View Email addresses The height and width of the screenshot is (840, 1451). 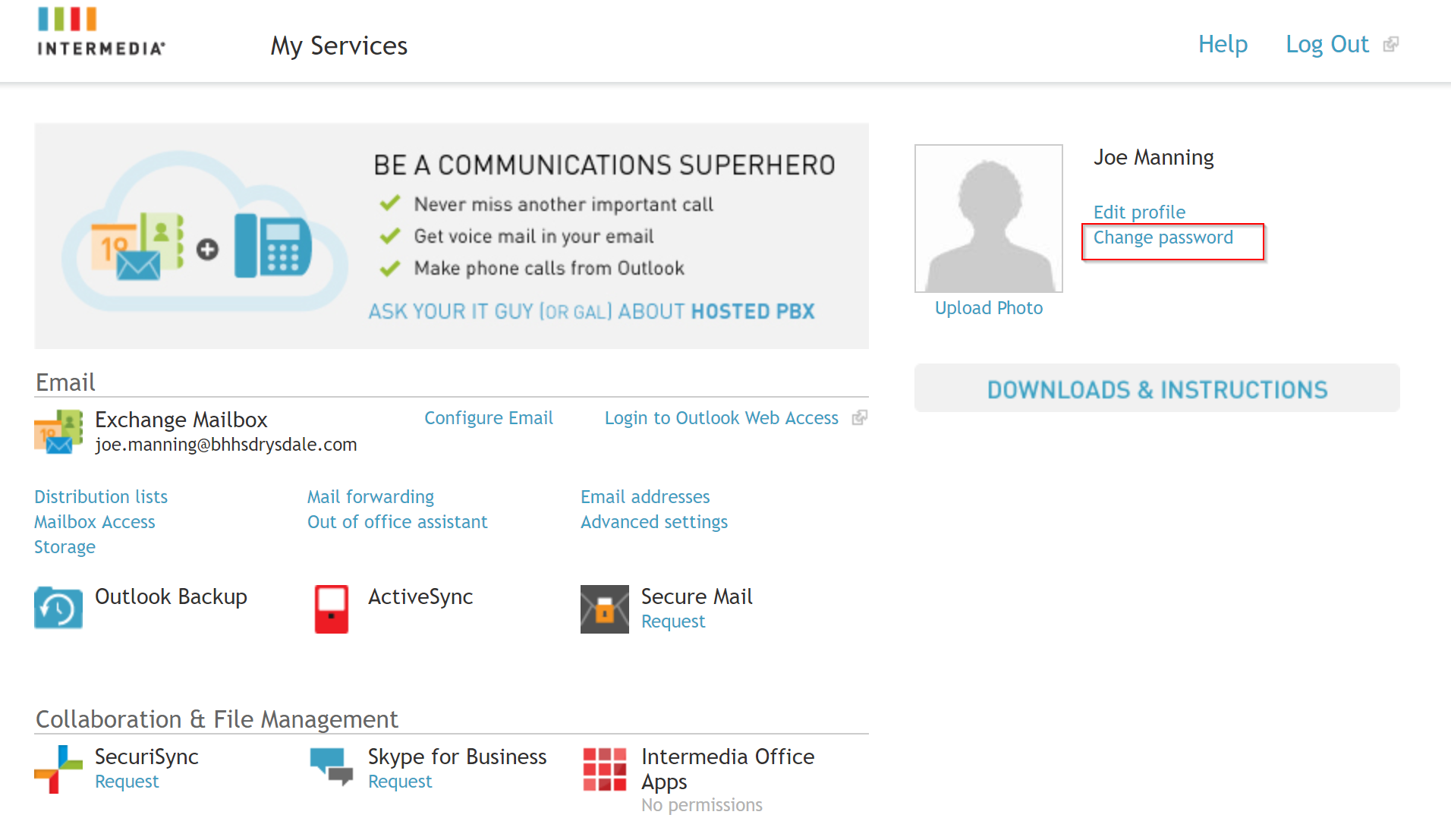[645, 497]
